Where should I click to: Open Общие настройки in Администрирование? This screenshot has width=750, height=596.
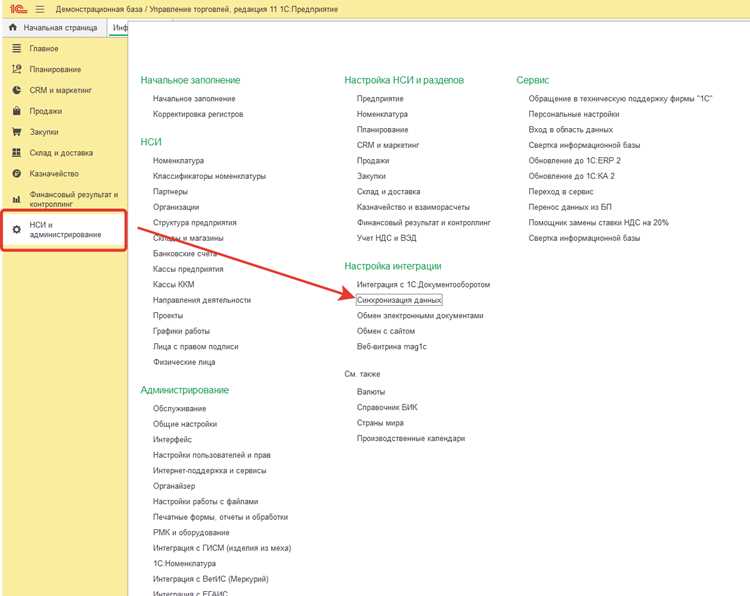185,424
